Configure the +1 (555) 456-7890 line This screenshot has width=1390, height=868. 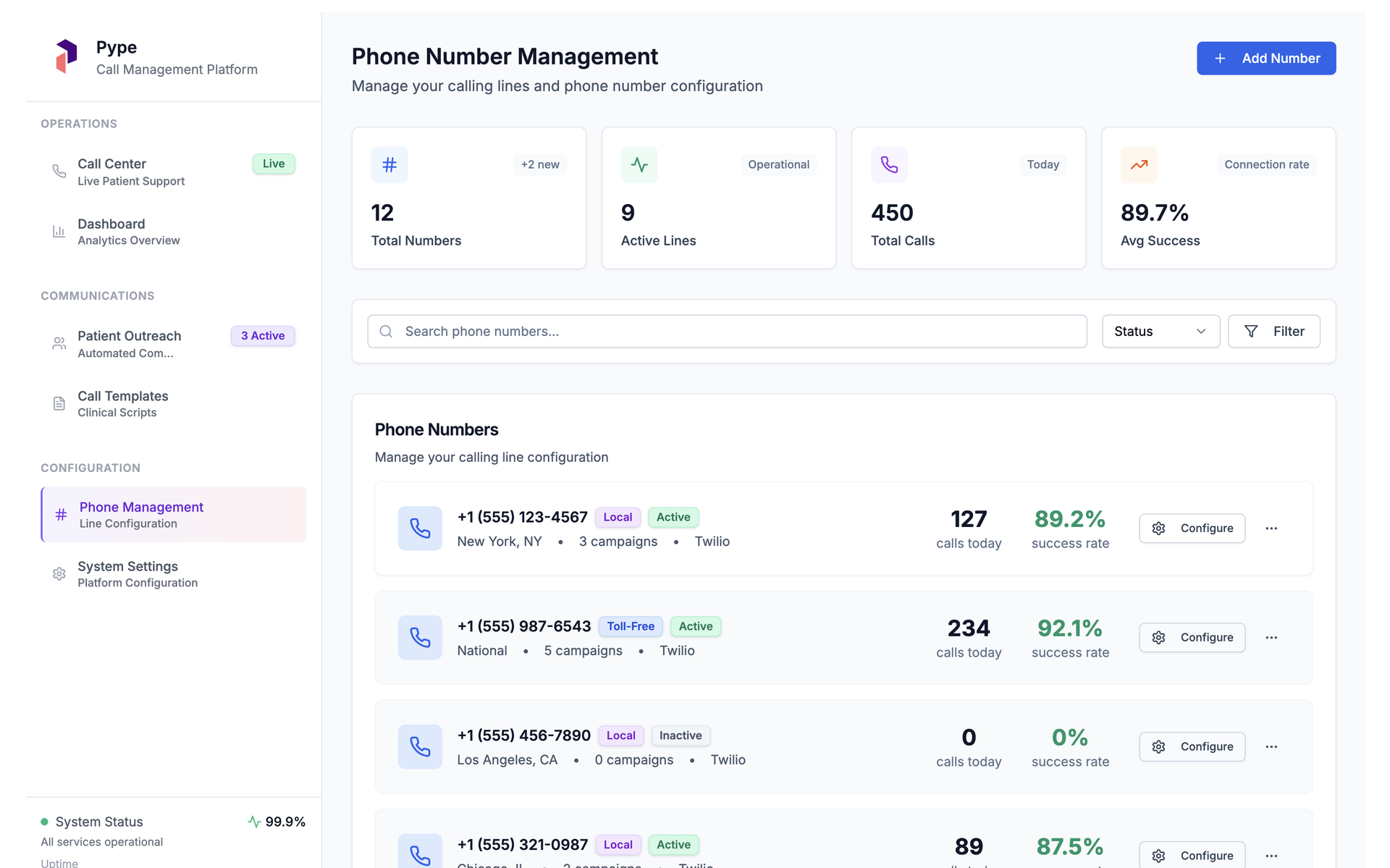[1192, 747]
